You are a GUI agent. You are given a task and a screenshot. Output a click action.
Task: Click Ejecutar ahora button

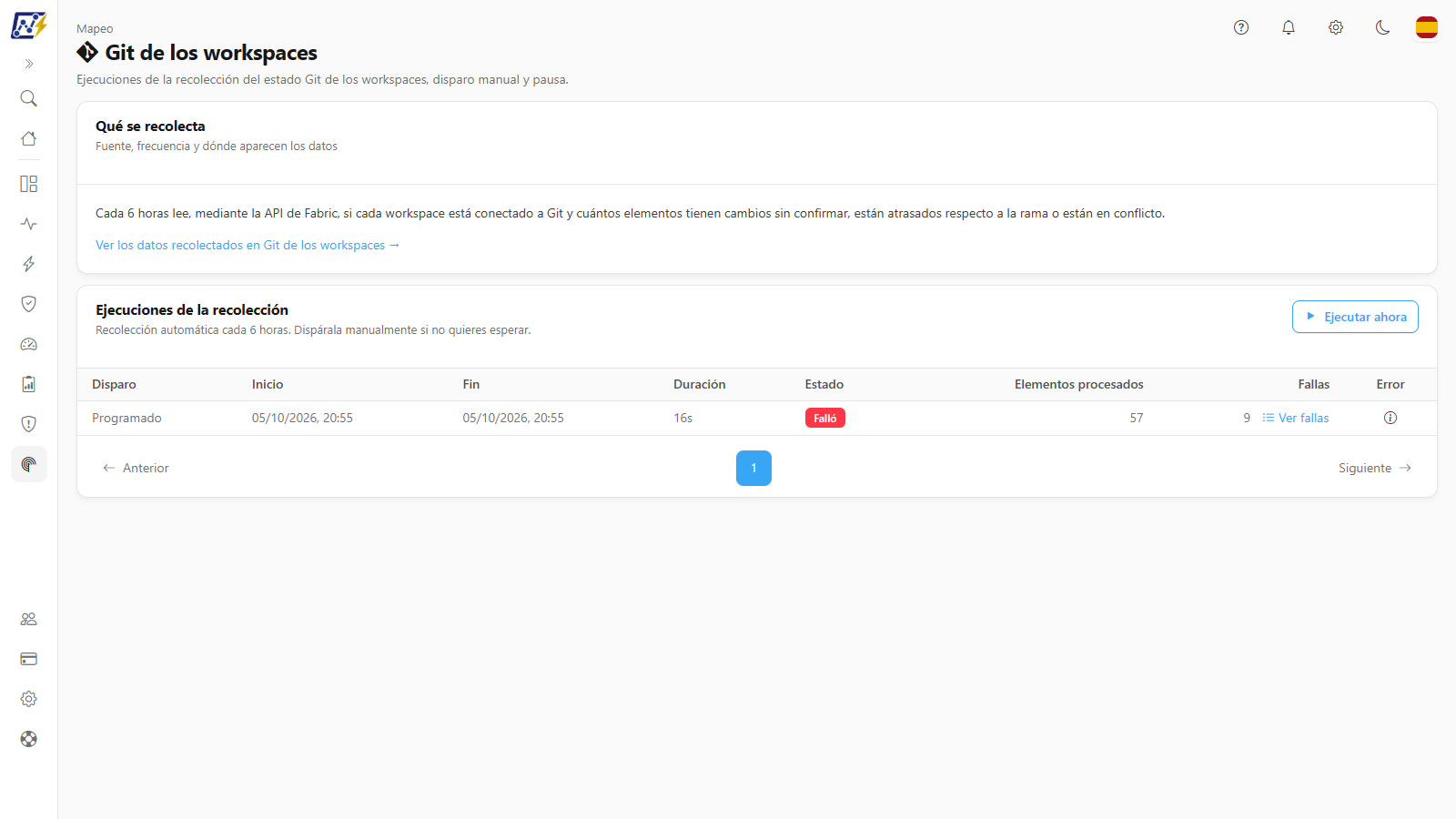(1355, 317)
